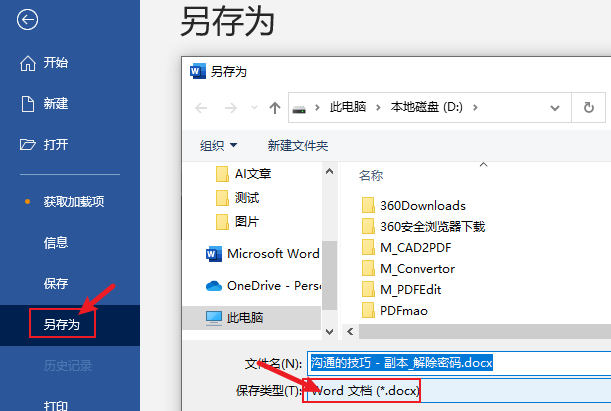Click 名称 column header
The height and width of the screenshot is (411, 611).
pyautogui.click(x=371, y=176)
